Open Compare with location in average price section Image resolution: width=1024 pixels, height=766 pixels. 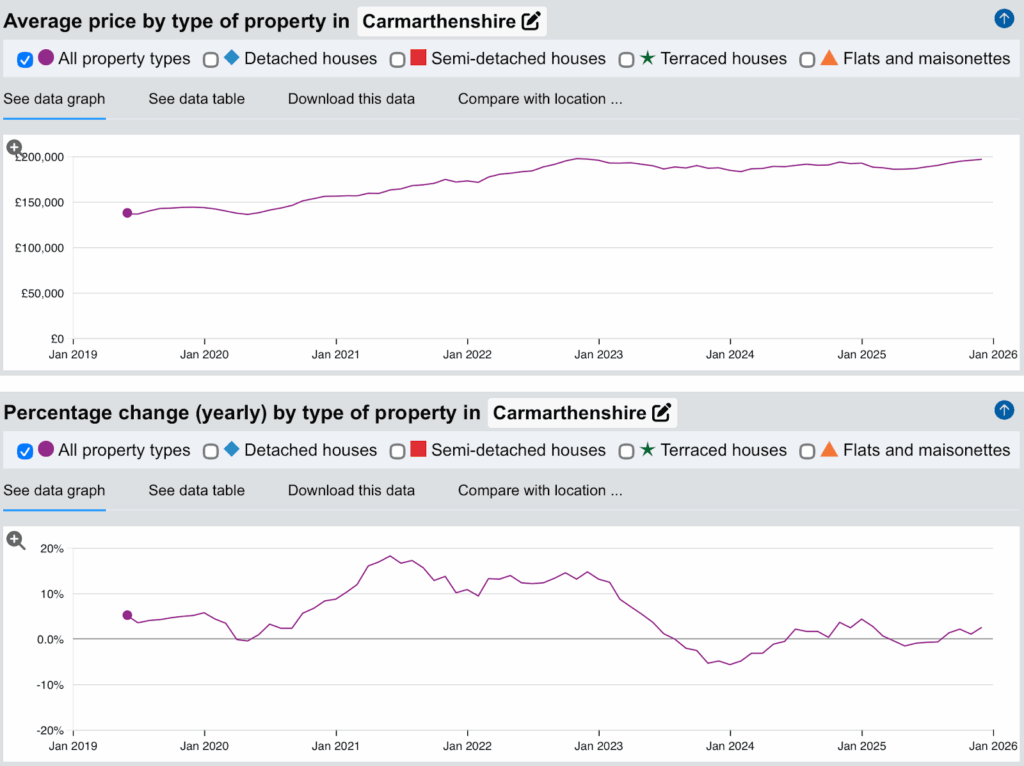(x=540, y=99)
